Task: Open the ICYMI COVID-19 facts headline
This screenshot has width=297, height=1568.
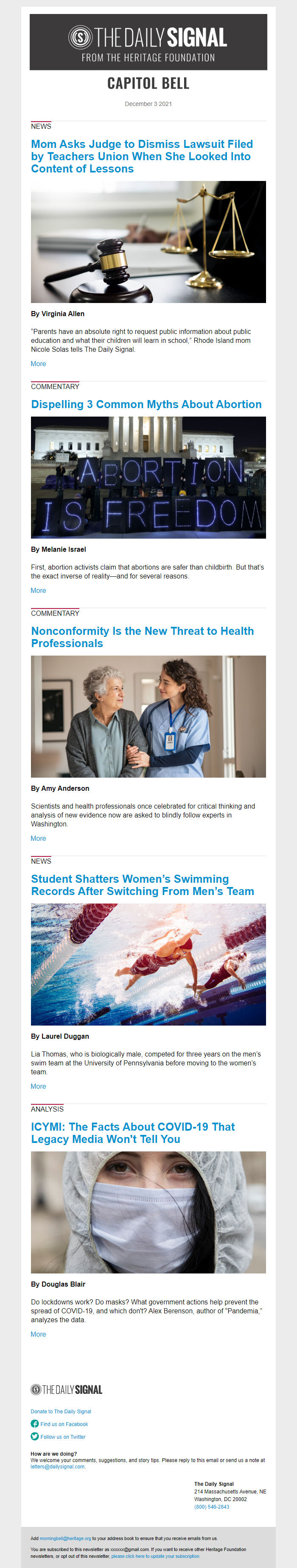Action: (133, 1133)
